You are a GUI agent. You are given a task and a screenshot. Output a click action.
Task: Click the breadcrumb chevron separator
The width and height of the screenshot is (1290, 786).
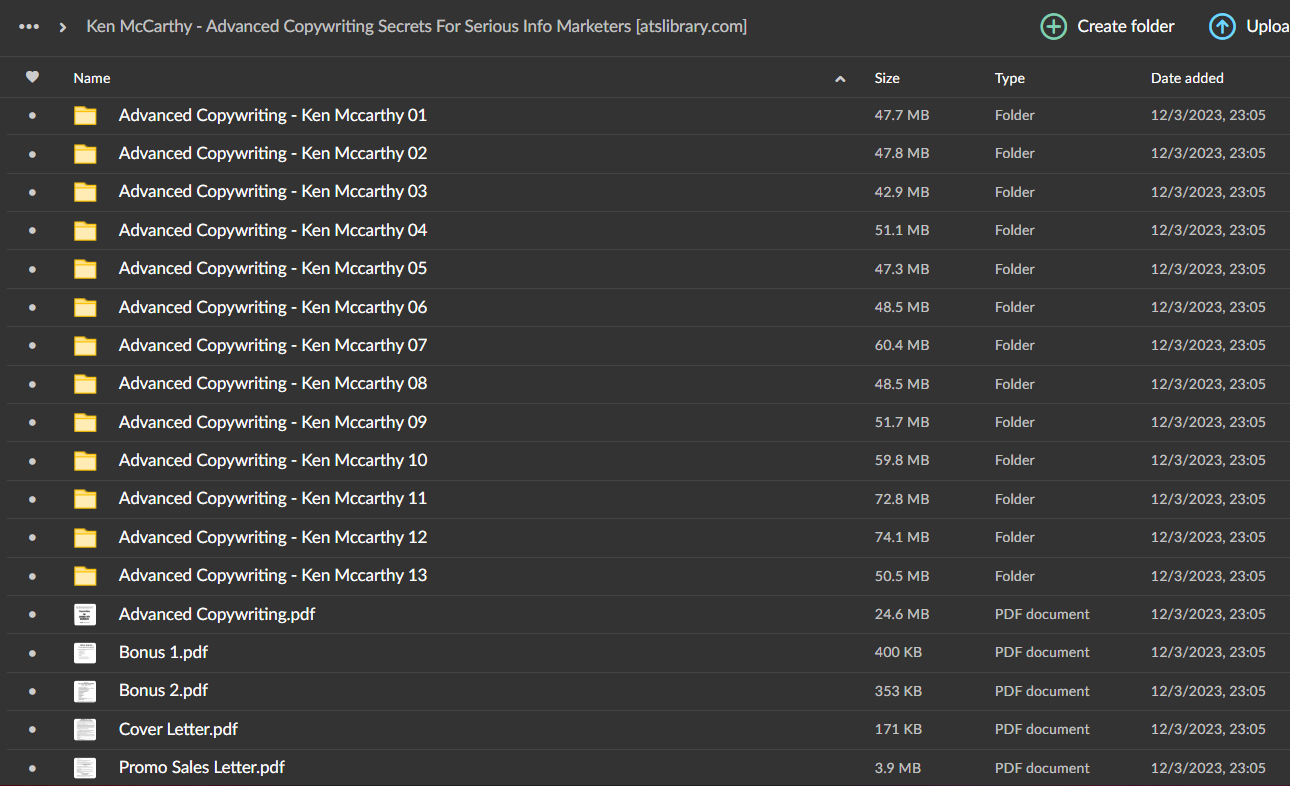coord(63,27)
